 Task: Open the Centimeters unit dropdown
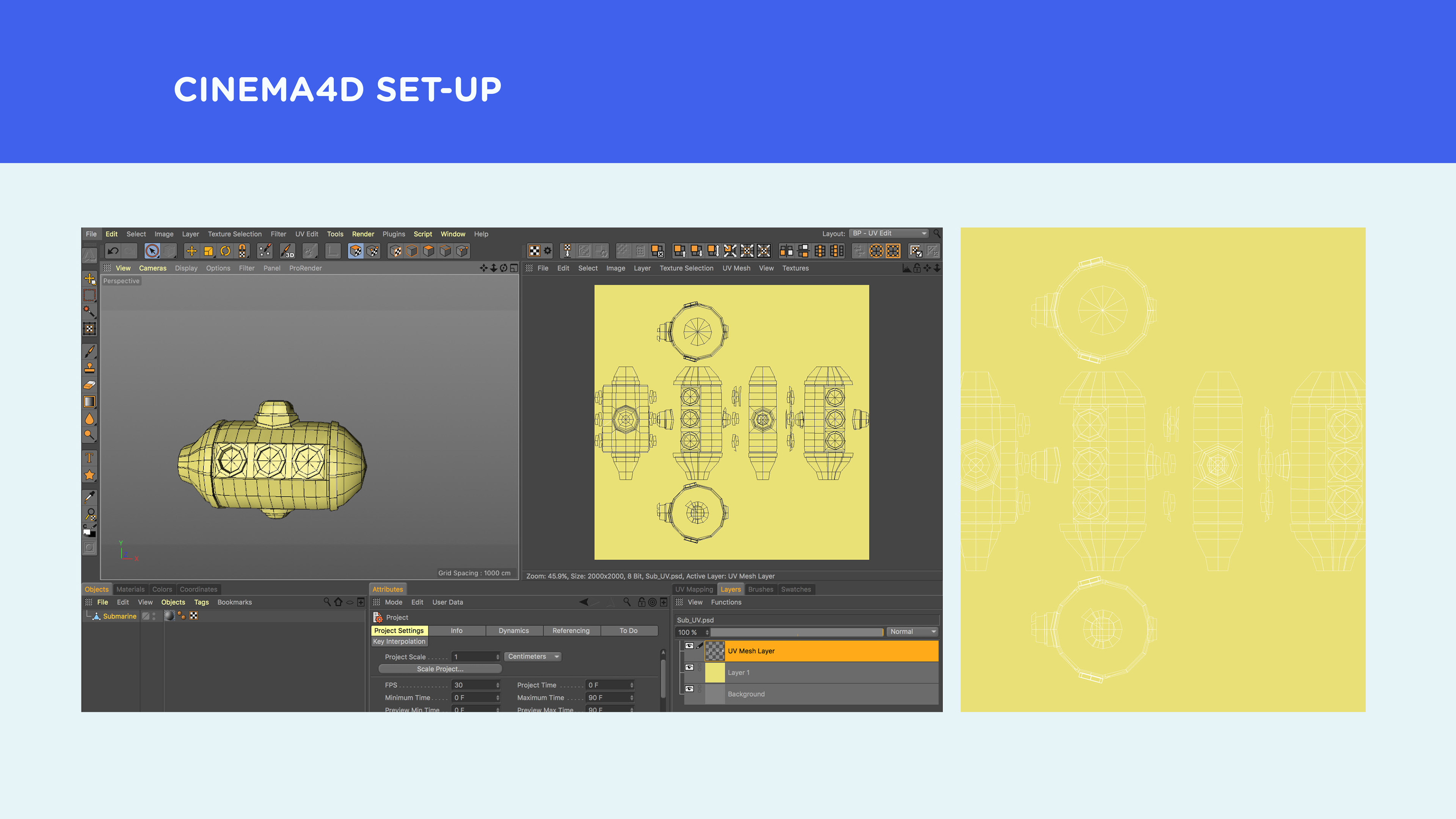click(532, 657)
